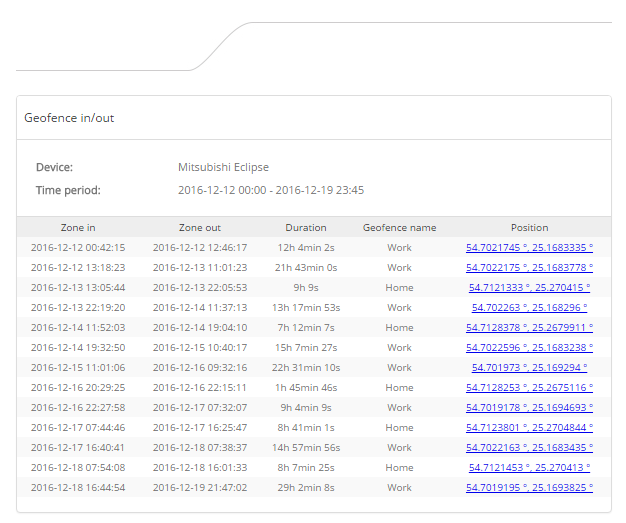Open position link 54.702263, 25.168296
The height and width of the screenshot is (523, 626).
(x=529, y=307)
